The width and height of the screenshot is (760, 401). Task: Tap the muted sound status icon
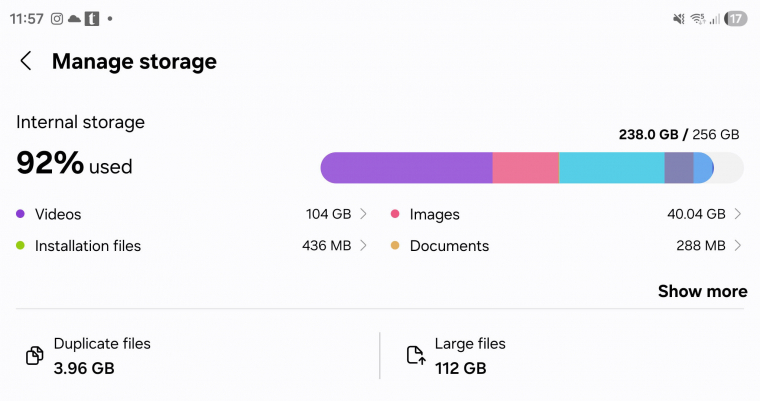[x=679, y=19]
